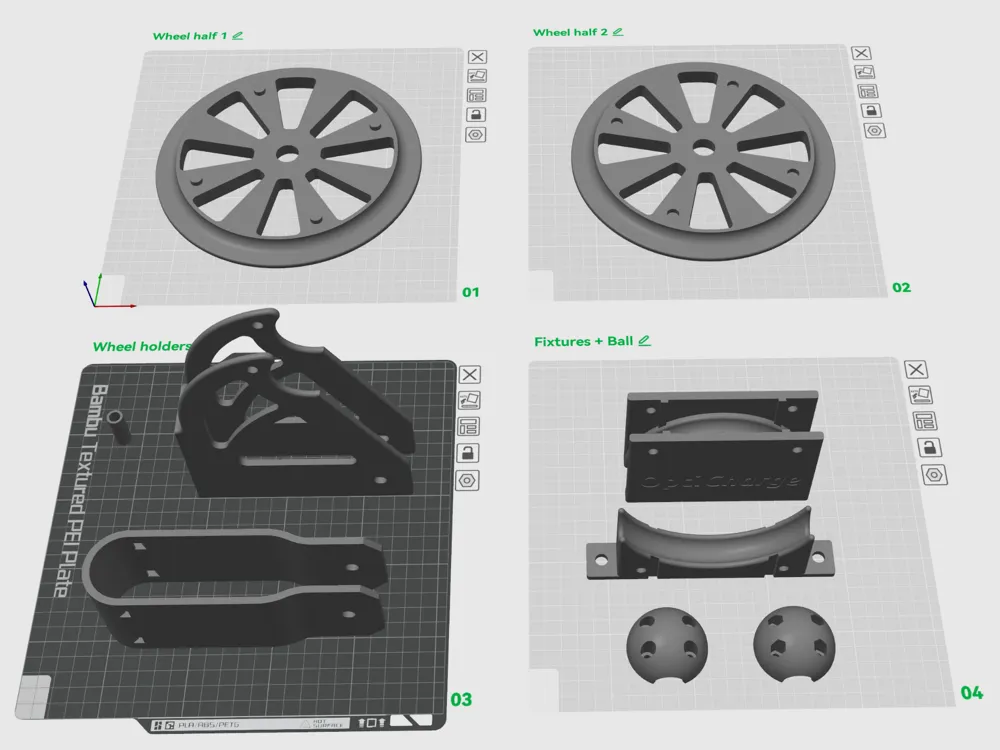
Task: Rename plate via pencil next to Fixtures + Ball
Action: click(644, 341)
